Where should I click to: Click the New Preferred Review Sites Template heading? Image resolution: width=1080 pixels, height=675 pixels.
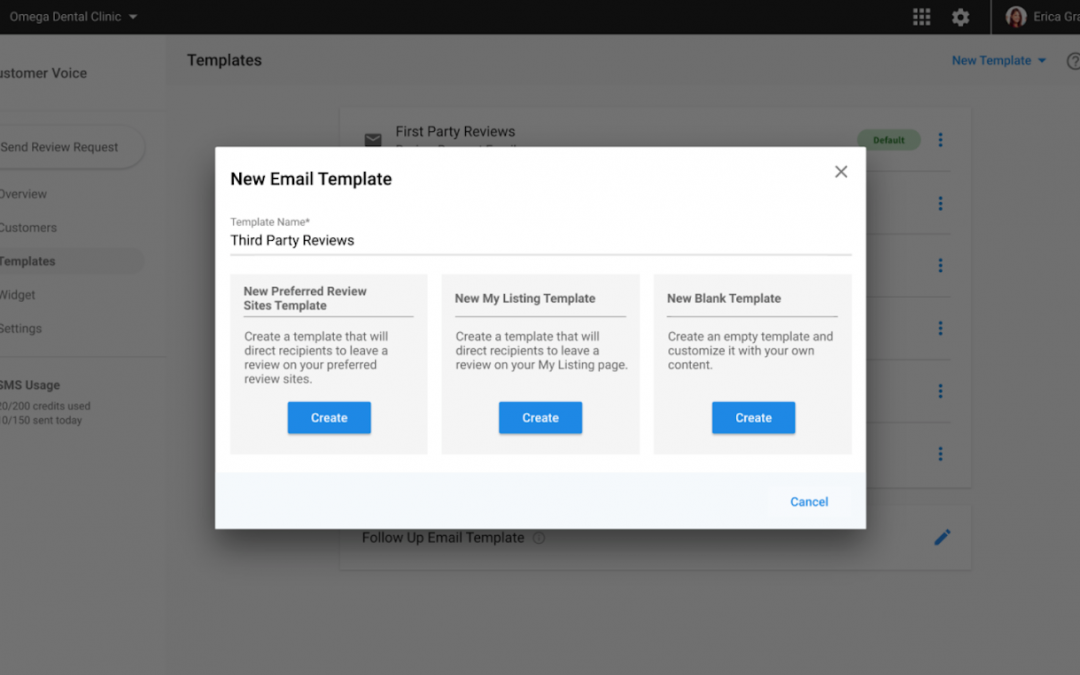tap(305, 298)
